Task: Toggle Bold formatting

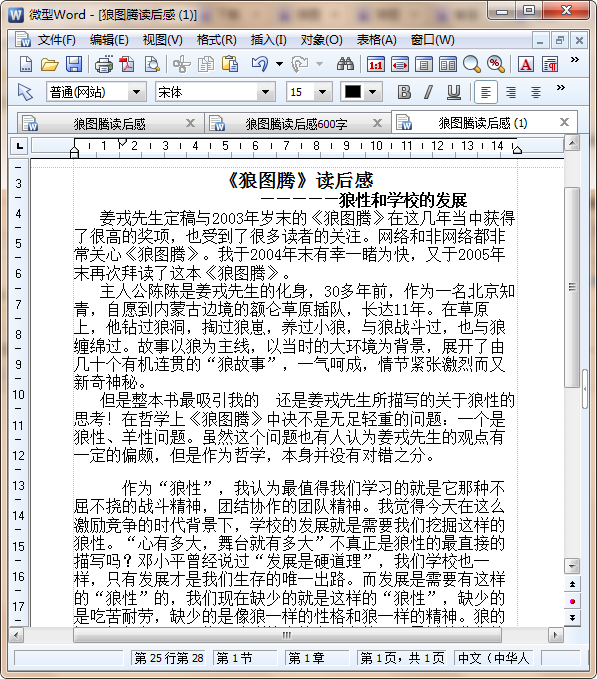Action: (x=404, y=92)
